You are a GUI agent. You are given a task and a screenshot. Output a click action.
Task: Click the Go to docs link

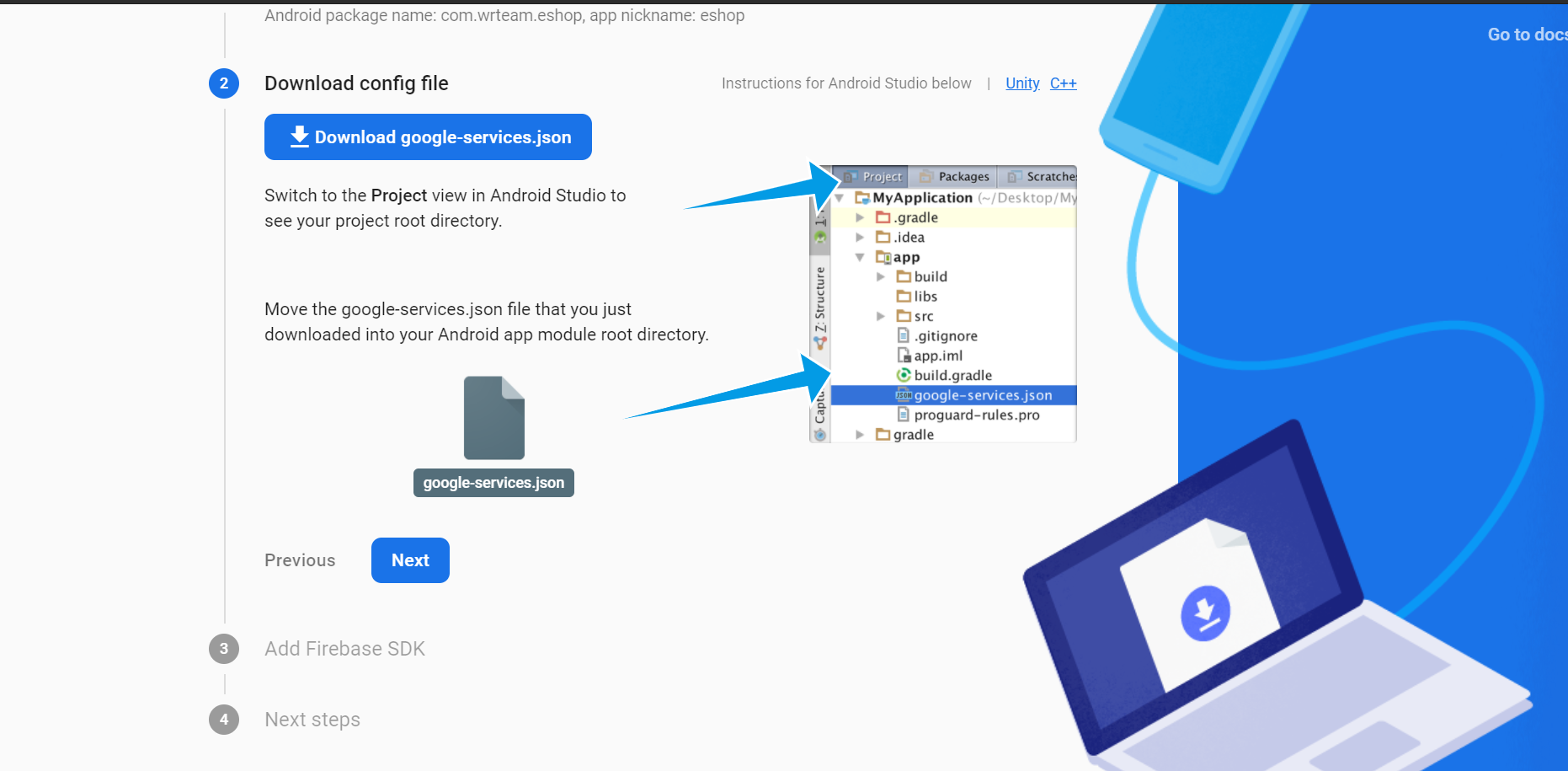tap(1526, 35)
